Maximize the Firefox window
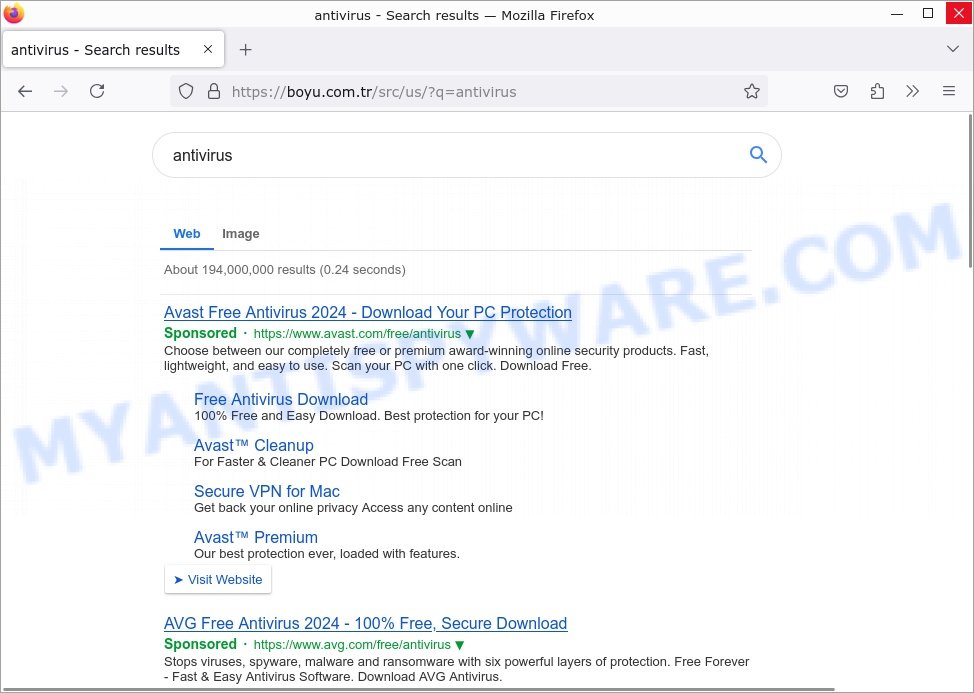The image size is (974, 693). [928, 13]
